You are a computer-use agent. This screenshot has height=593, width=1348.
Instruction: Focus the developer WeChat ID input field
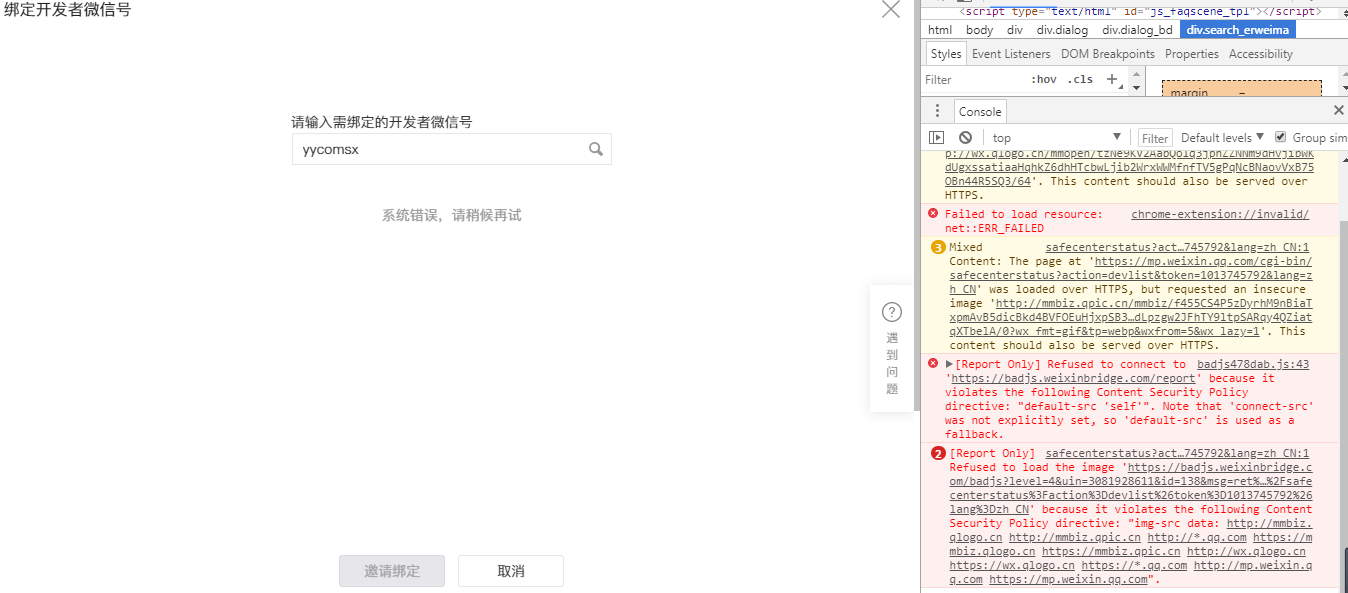coord(451,150)
